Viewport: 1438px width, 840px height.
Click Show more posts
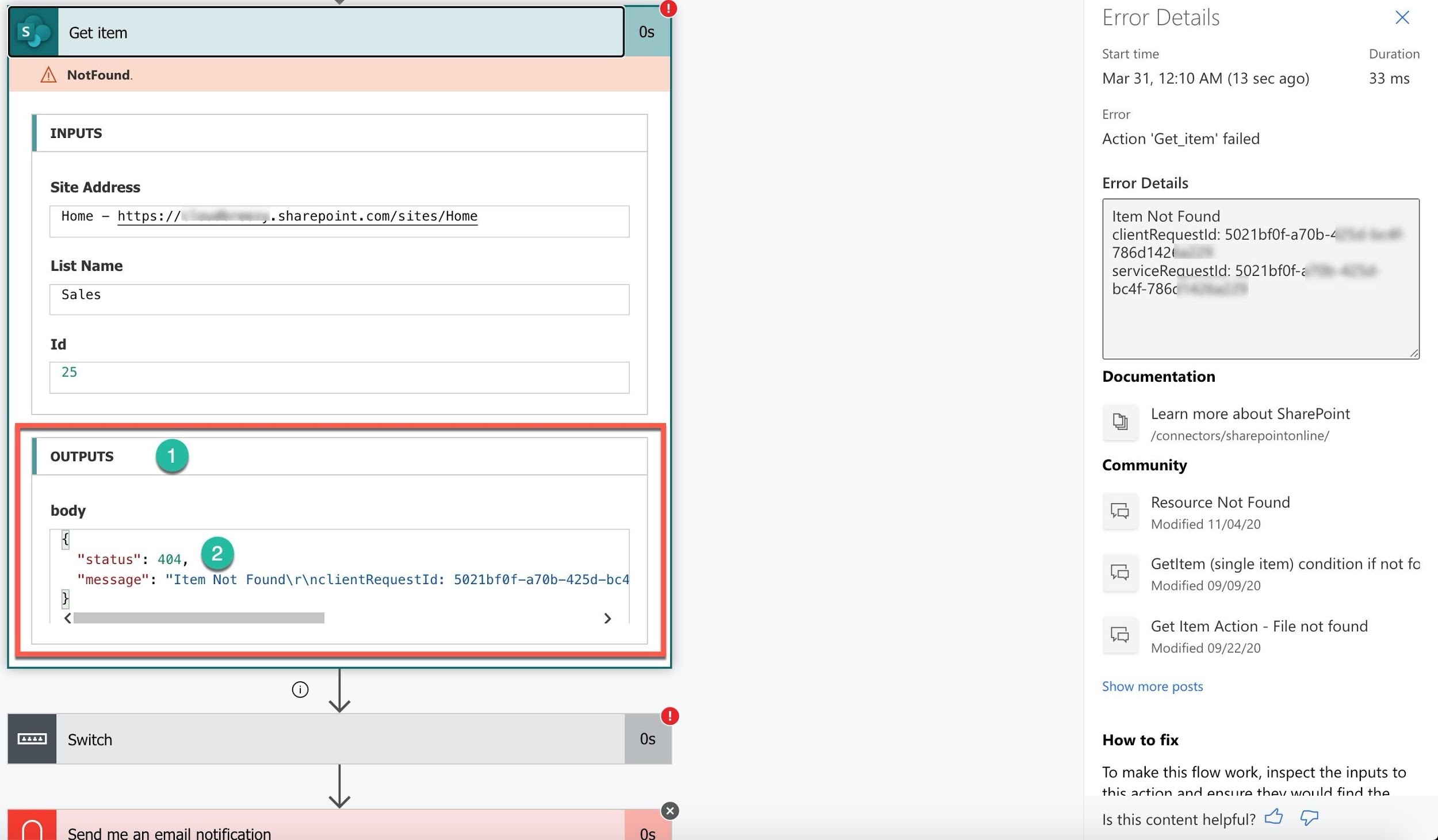point(1152,686)
